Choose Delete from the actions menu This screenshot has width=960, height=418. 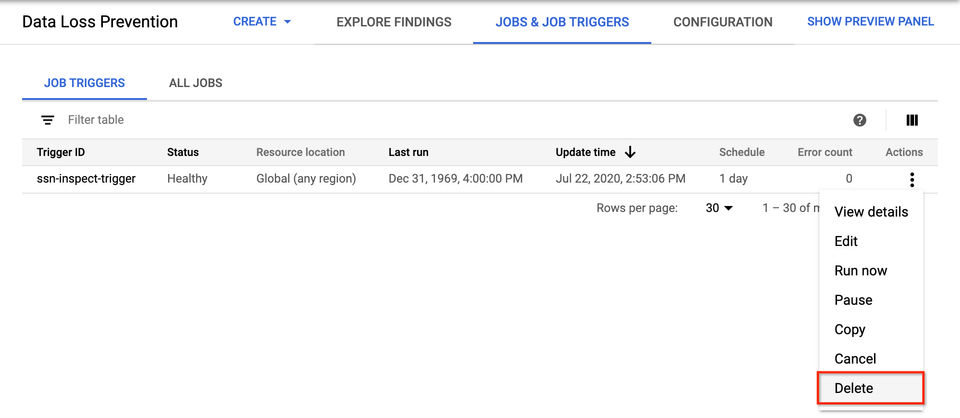854,388
